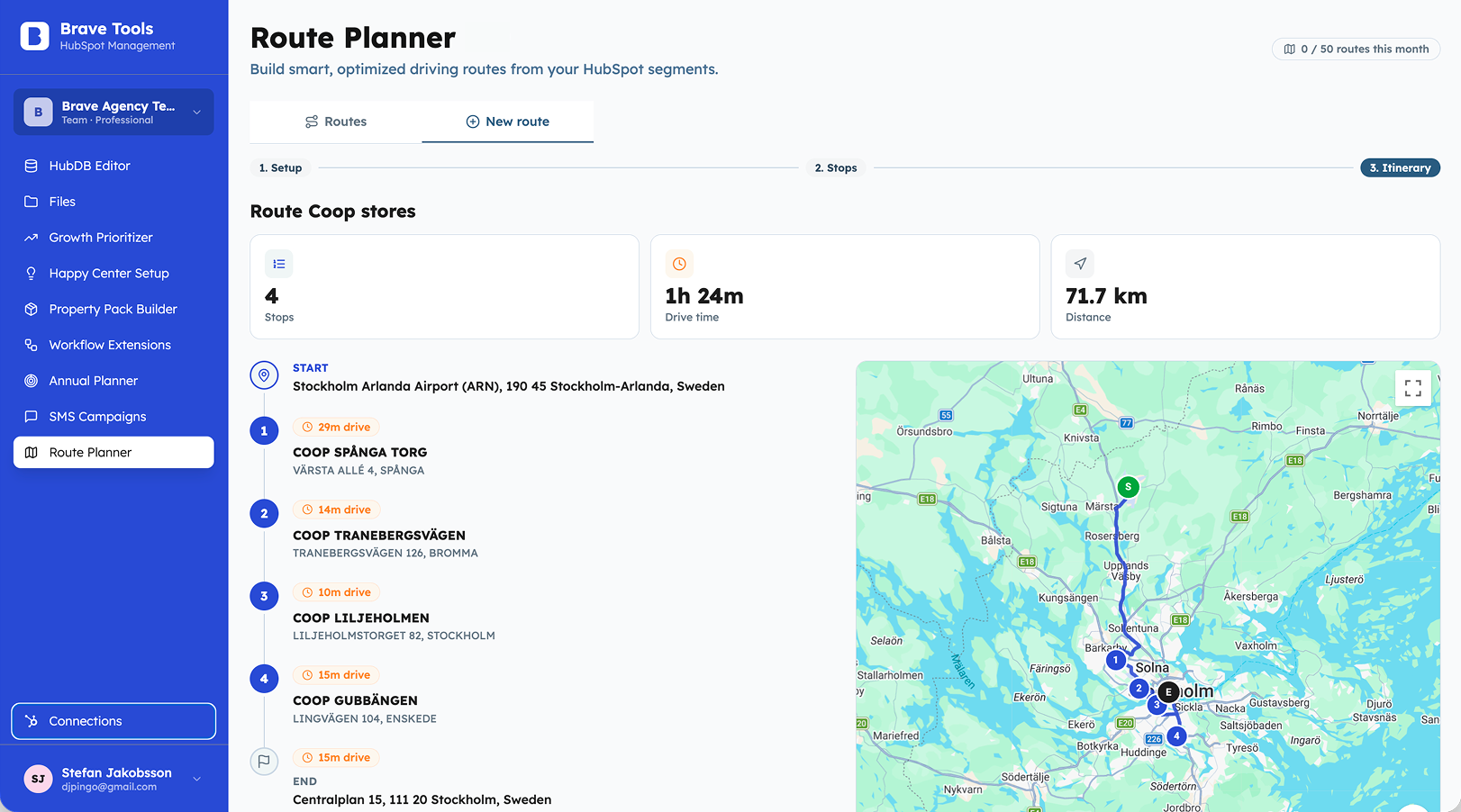
Task: Click COOP LILJEHOLMEN stop name
Action: click(361, 618)
